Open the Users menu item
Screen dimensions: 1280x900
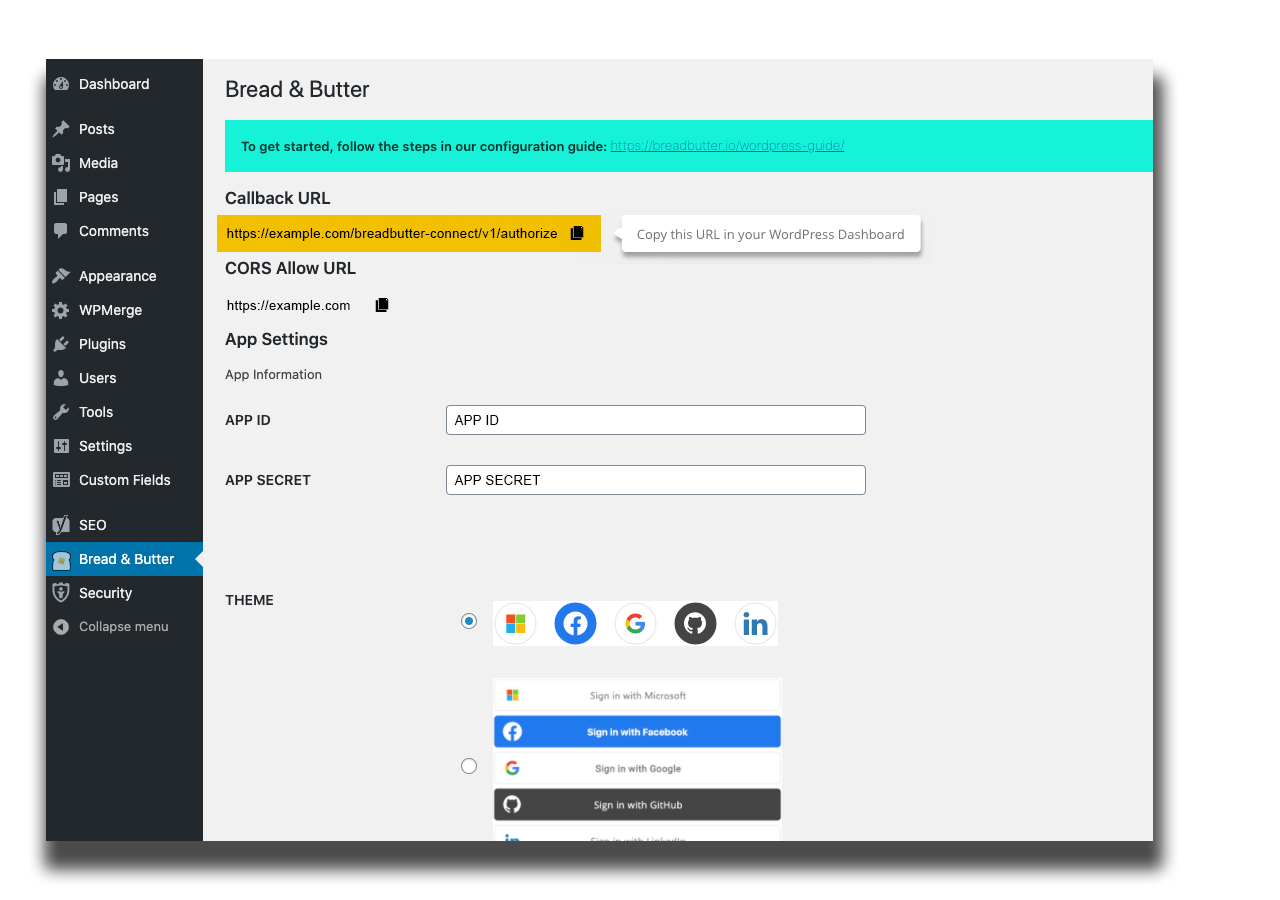[124, 378]
